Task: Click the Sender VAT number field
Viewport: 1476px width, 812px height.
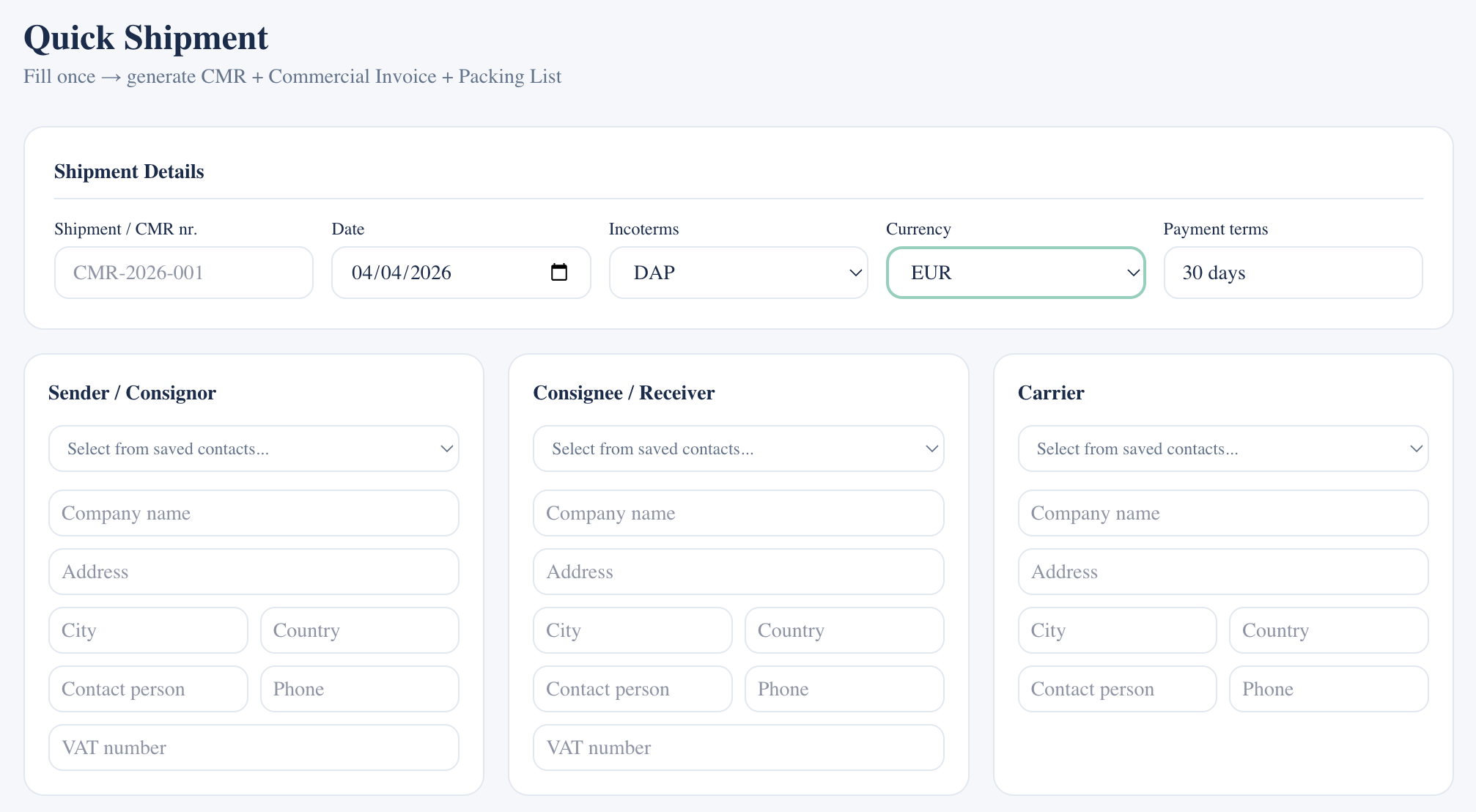Action: click(x=254, y=748)
